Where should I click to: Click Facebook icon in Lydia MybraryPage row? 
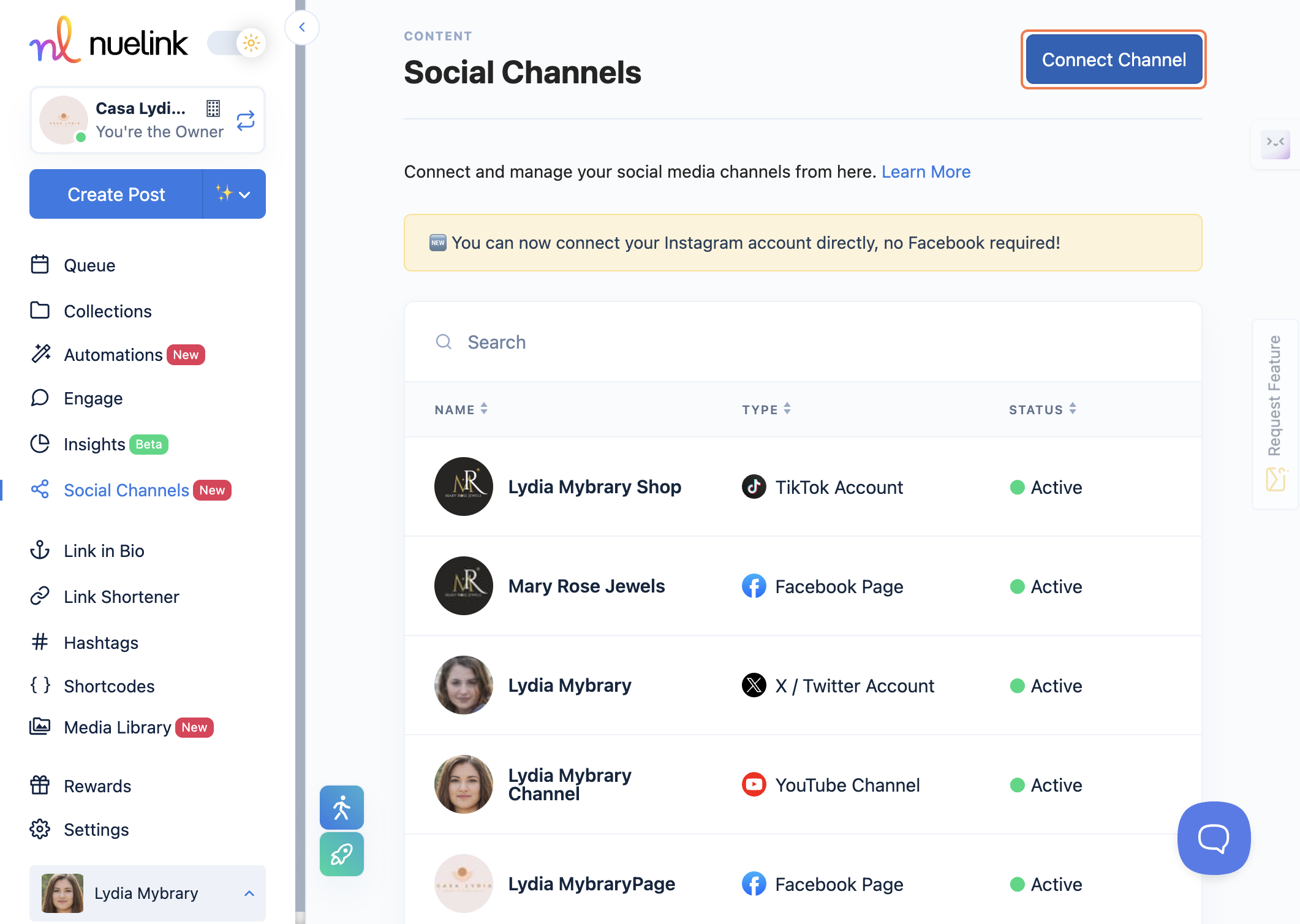click(754, 884)
